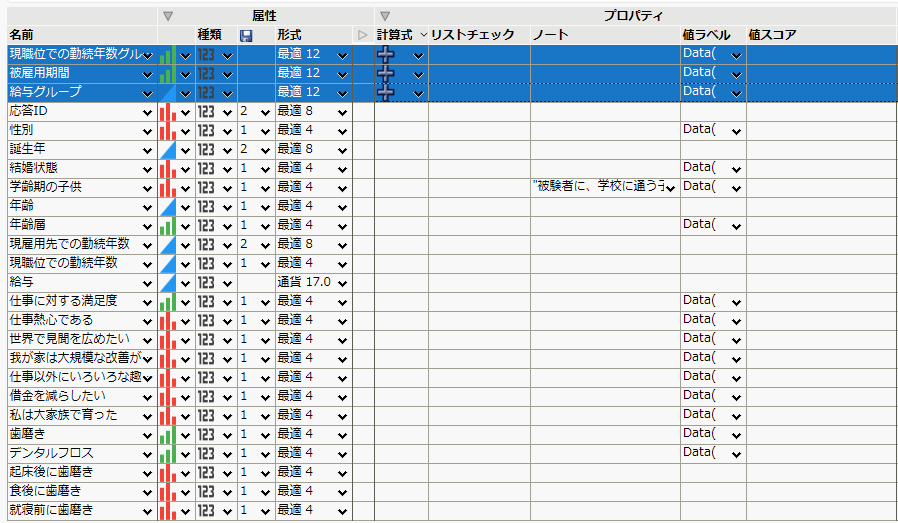This screenshot has width=898, height=523.
Task: Click the nominal modeling icon for 結婚状態
Action: coord(168,168)
